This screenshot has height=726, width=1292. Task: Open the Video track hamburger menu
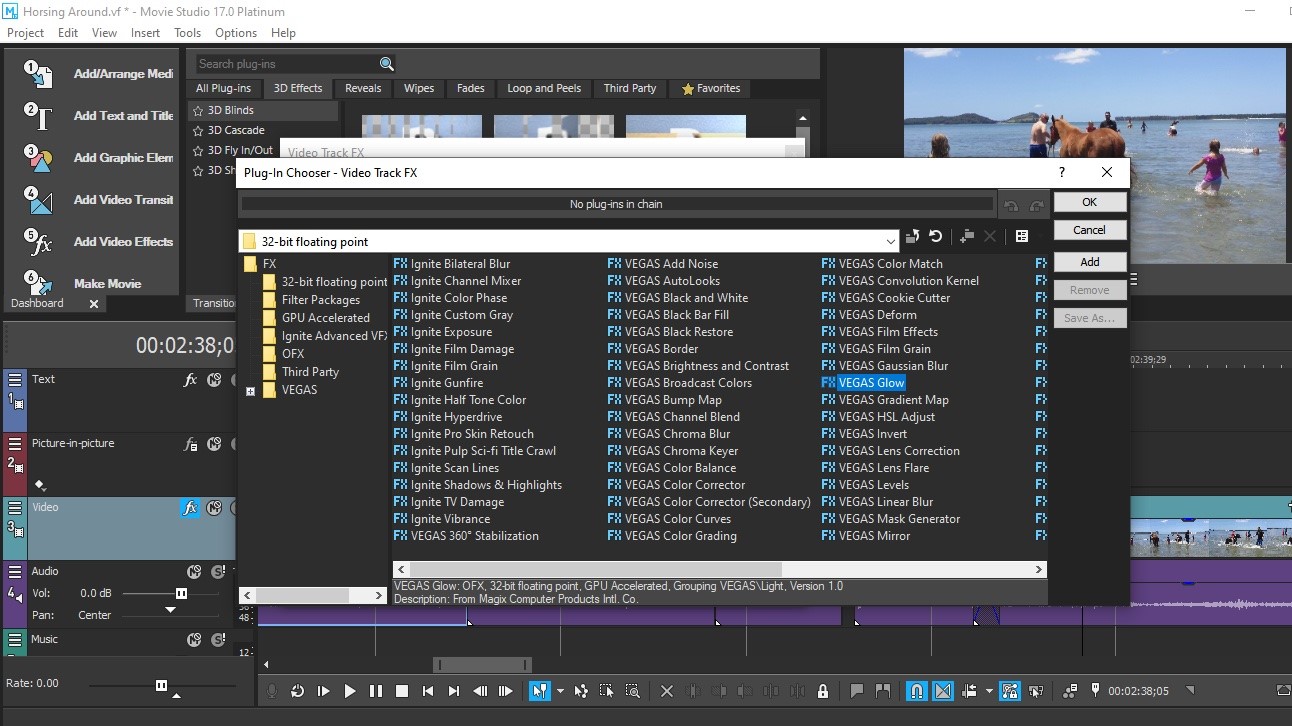click(15, 508)
